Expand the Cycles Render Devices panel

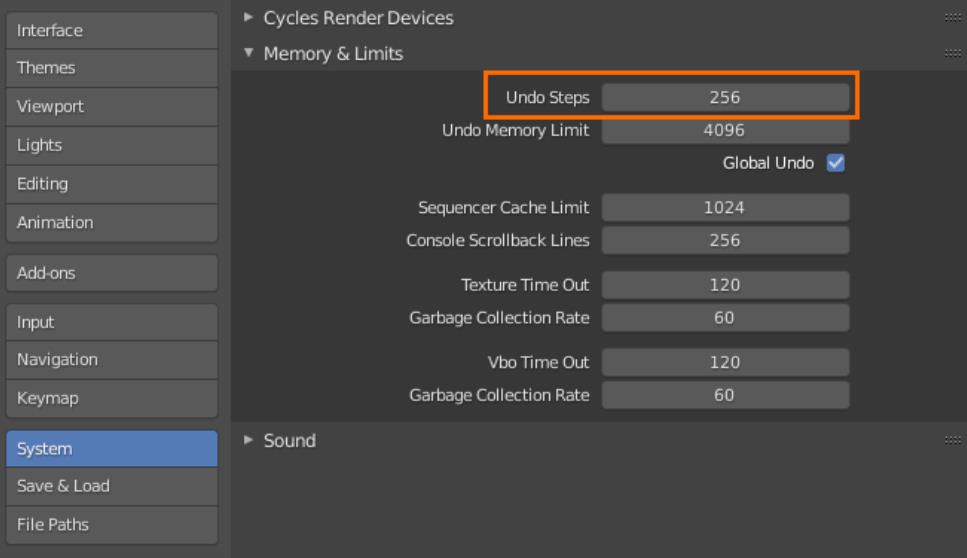(249, 17)
